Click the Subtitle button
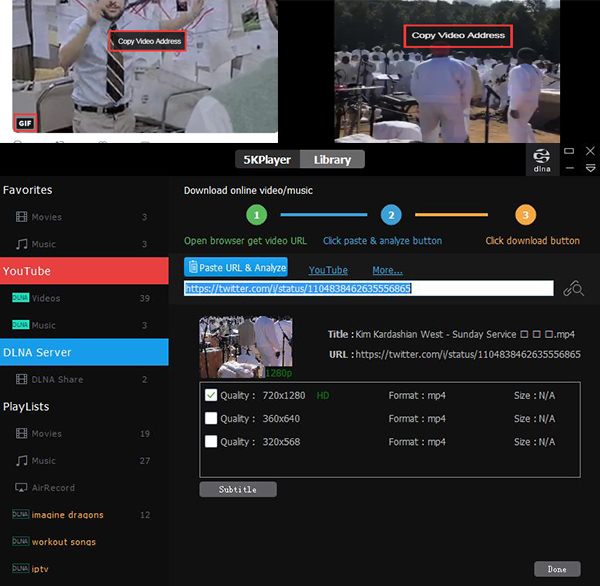 [x=238, y=489]
